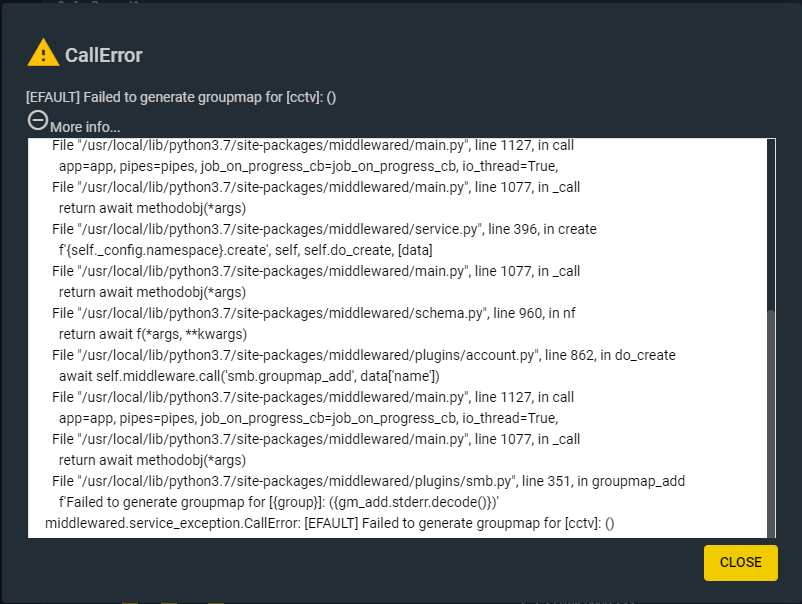Image resolution: width=802 pixels, height=604 pixels.
Task: Click the gm_add.stderr.decode code line
Action: coord(279,502)
